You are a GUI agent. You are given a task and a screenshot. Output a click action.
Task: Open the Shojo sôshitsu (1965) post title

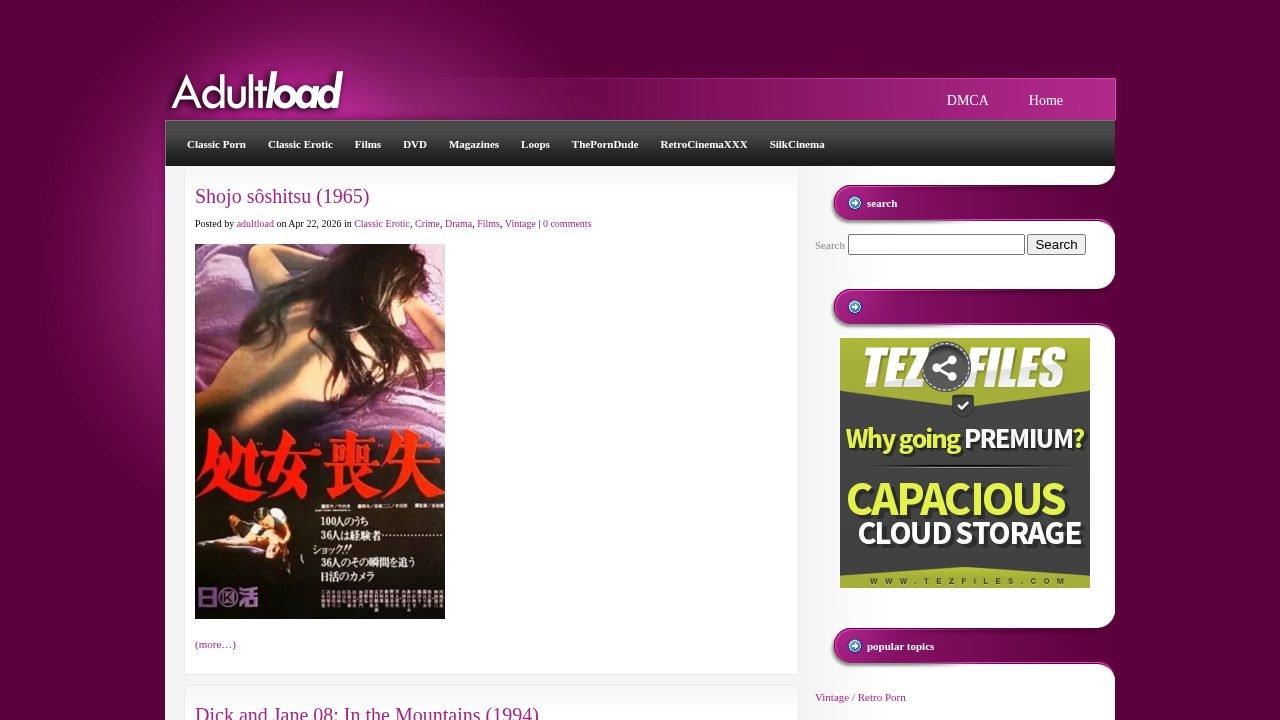[x=282, y=196]
